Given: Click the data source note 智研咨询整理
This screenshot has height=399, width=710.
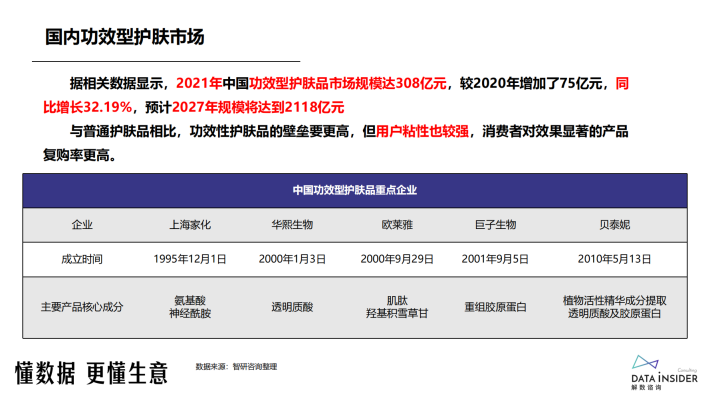Looking at the screenshot, I should pyautogui.click(x=254, y=367).
